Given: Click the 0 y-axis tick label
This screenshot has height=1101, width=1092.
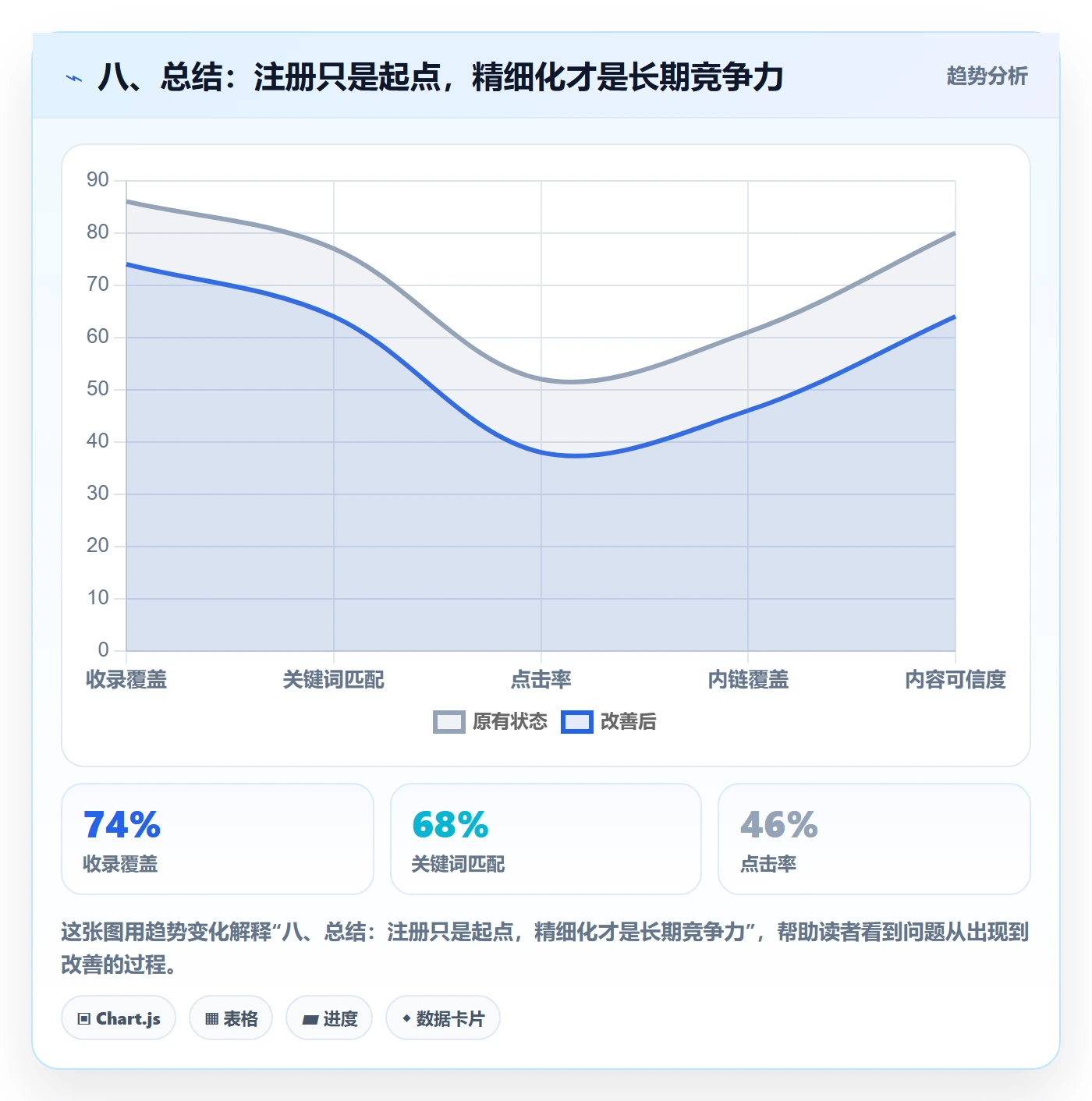Looking at the screenshot, I should coord(103,650).
